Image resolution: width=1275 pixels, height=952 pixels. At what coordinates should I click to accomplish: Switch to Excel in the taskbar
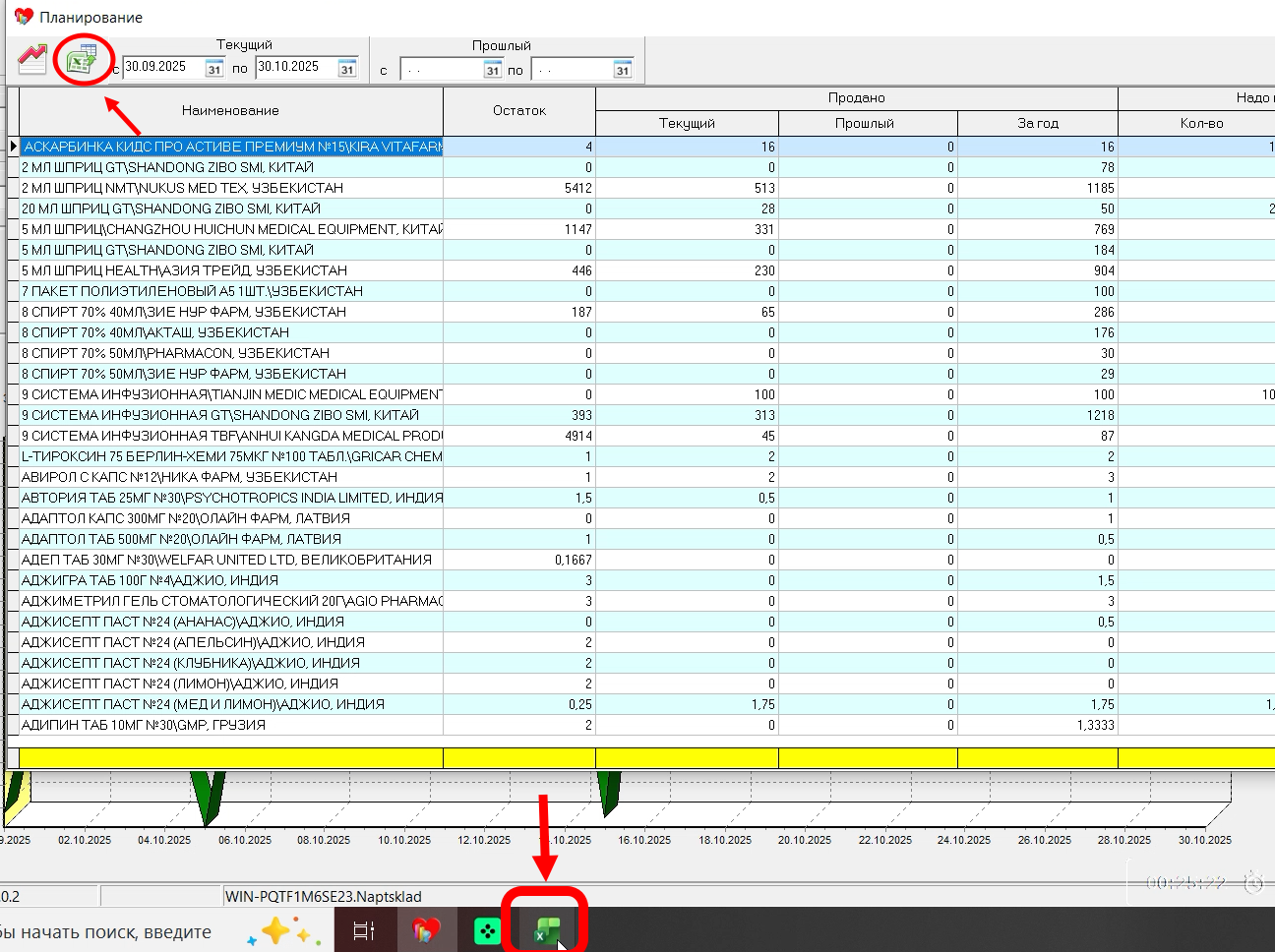click(x=546, y=930)
